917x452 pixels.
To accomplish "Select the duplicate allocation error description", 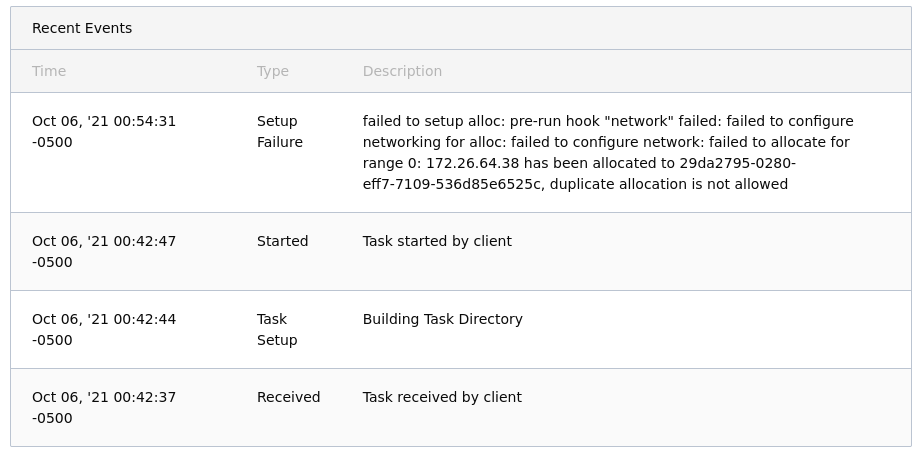I will tap(608, 153).
